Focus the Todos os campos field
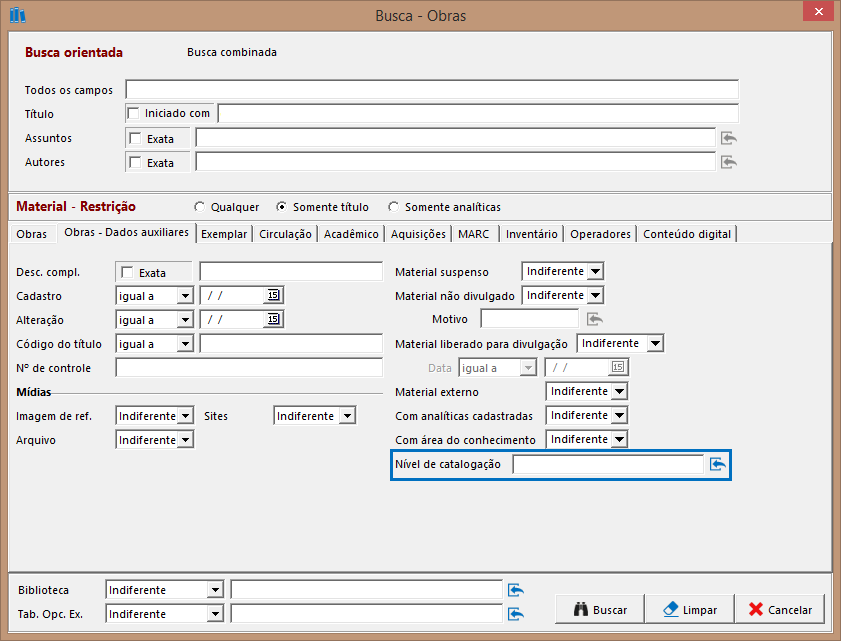Viewport: 841px width, 641px height. 432,89
